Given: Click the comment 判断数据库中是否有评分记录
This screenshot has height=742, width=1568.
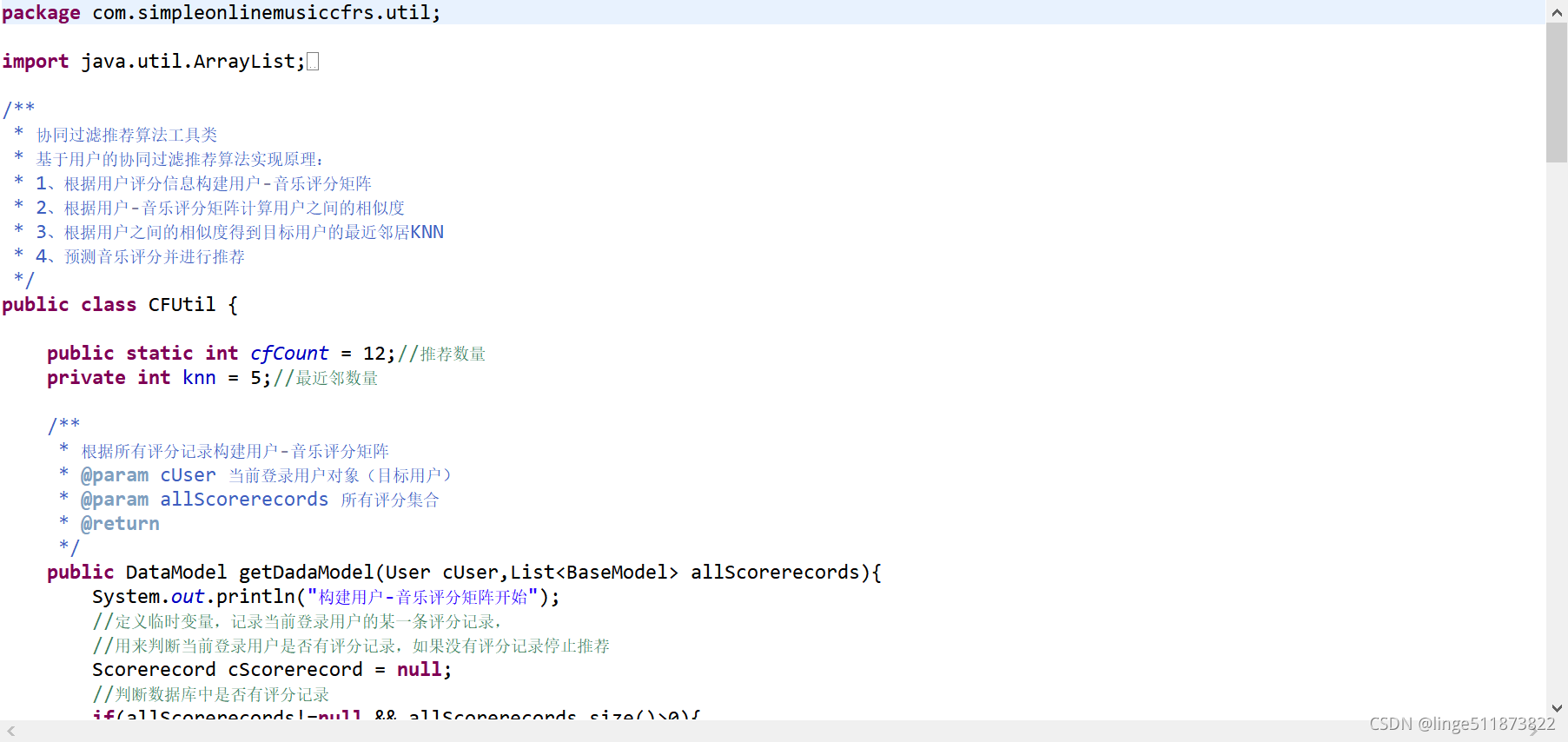Looking at the screenshot, I should pyautogui.click(x=211, y=694).
